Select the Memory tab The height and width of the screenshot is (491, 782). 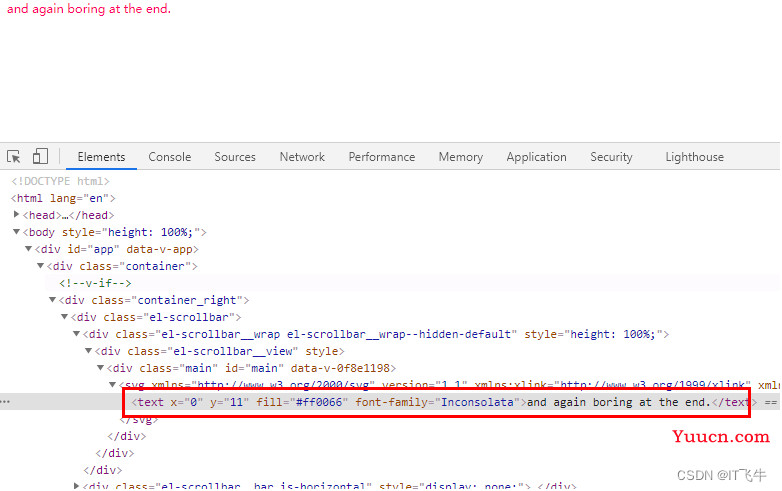pos(460,157)
